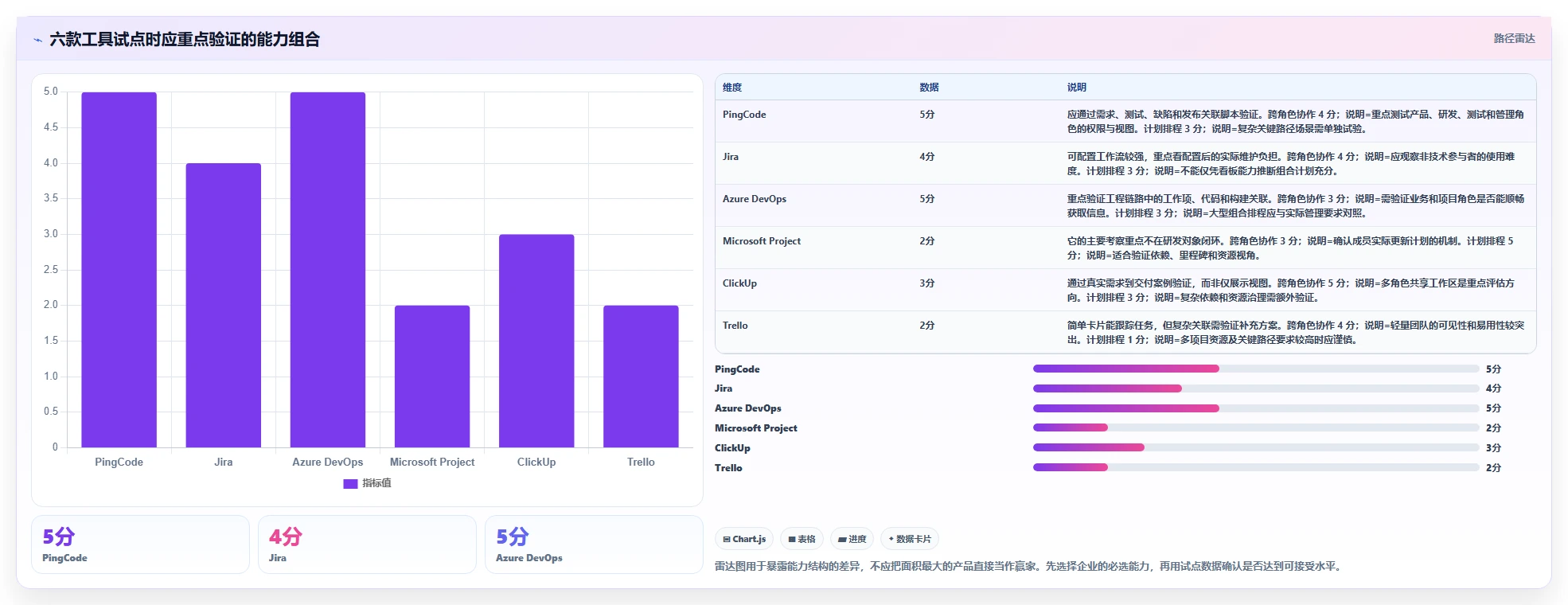
Task: Click the 维度 column header
Action: click(x=732, y=88)
